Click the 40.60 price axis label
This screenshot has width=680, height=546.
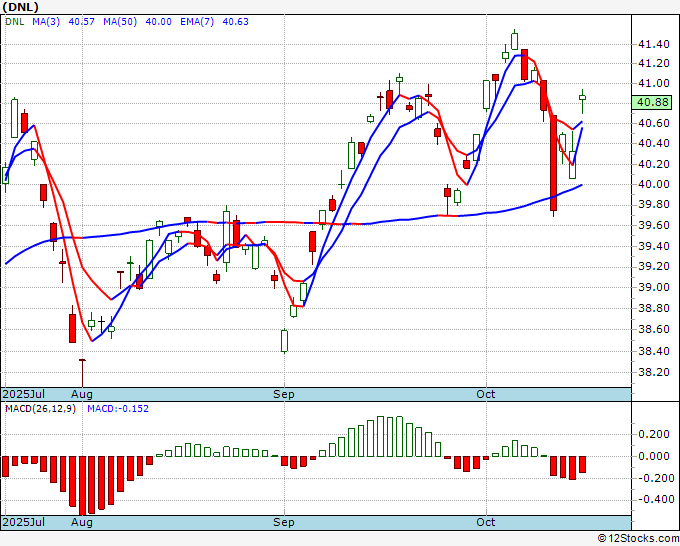(x=653, y=124)
